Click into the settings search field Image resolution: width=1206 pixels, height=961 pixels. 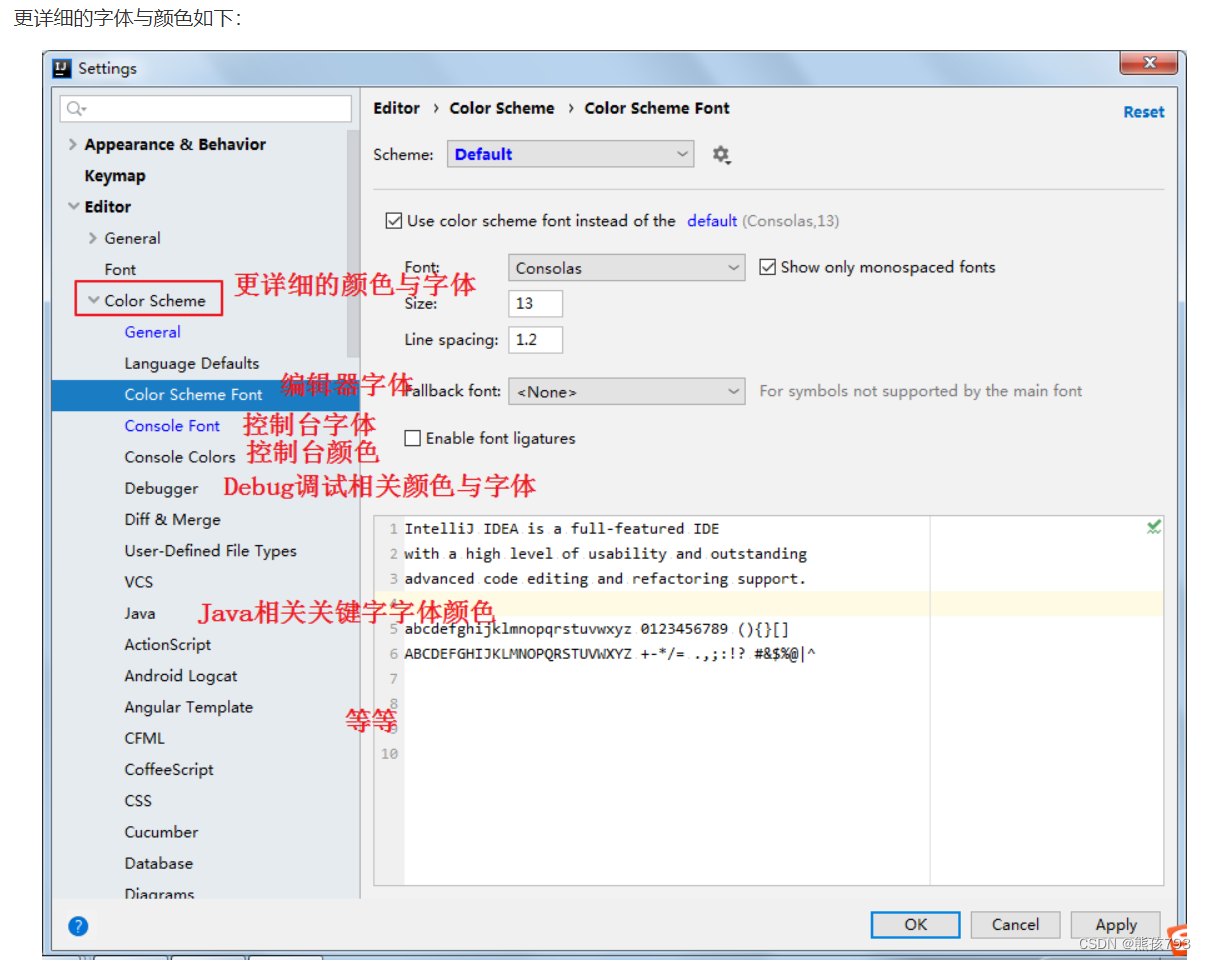(x=206, y=108)
